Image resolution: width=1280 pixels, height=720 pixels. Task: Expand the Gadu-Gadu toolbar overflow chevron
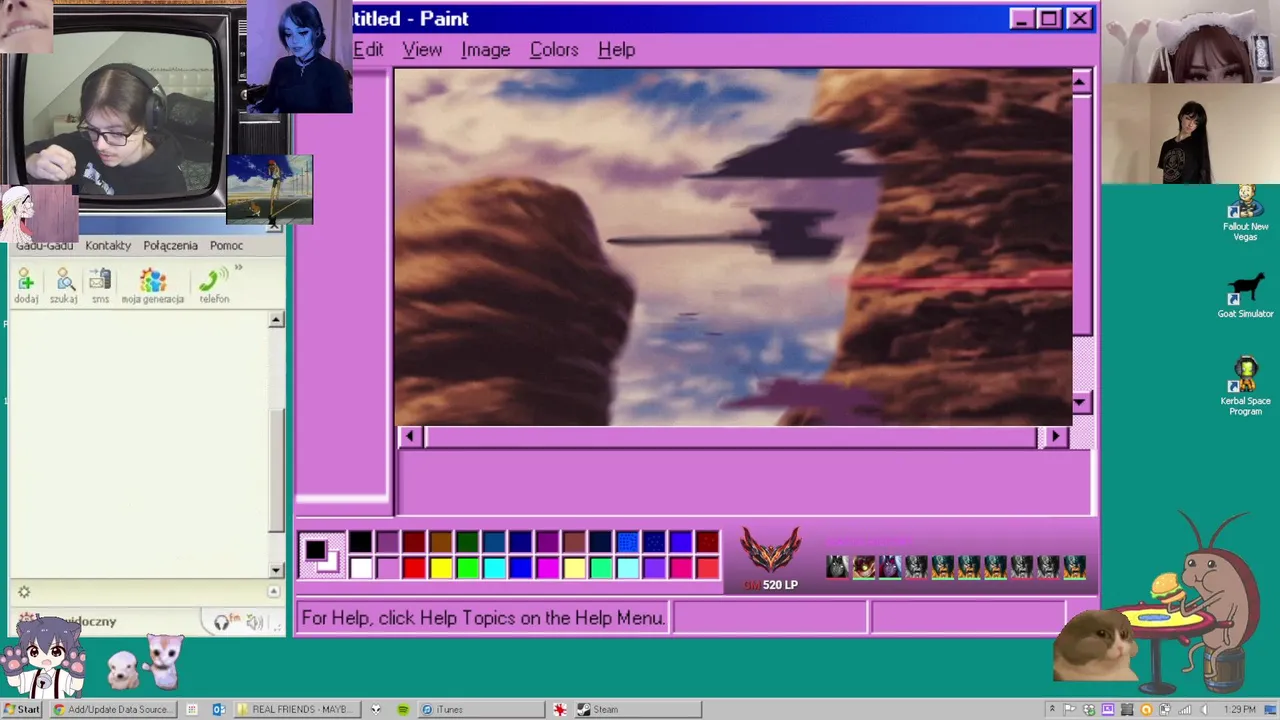click(239, 268)
